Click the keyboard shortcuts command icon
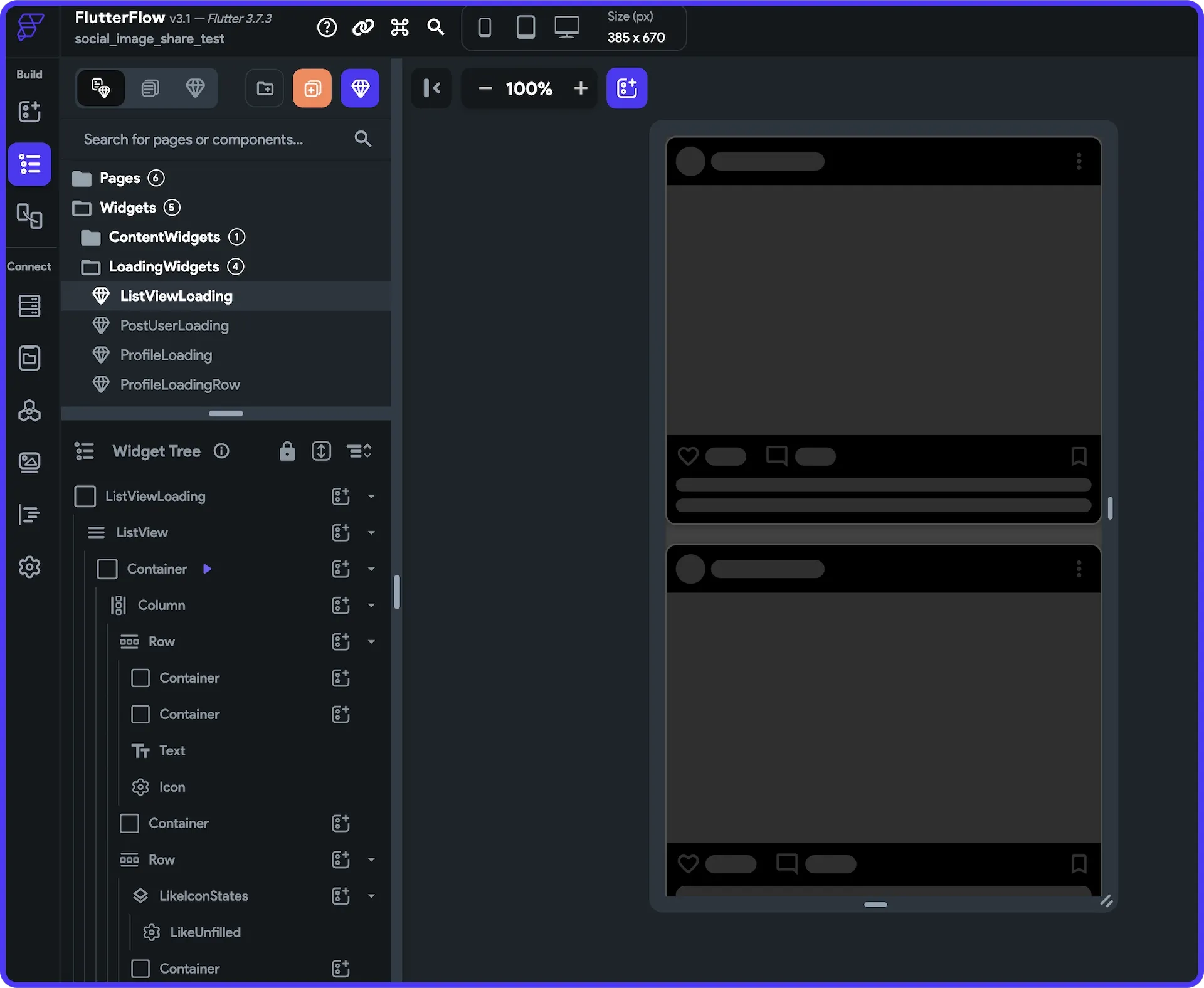 click(399, 27)
